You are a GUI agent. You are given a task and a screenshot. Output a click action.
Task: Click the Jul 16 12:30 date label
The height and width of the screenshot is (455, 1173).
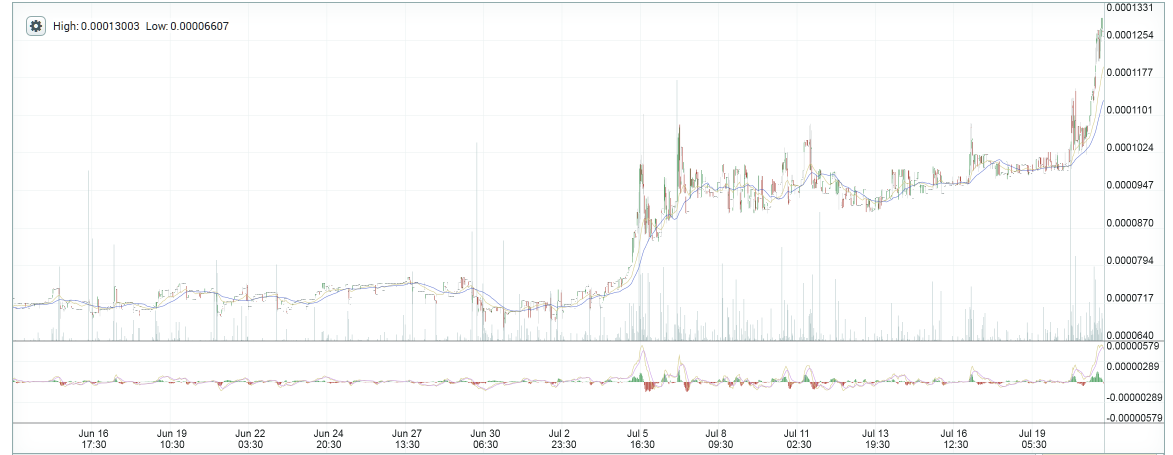(955, 439)
